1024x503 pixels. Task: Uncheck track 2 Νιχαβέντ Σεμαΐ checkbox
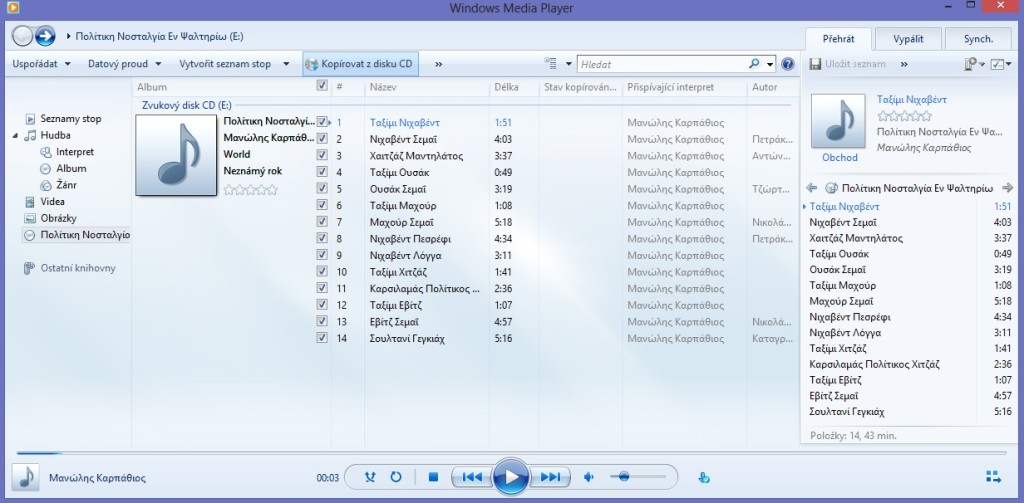click(x=321, y=138)
